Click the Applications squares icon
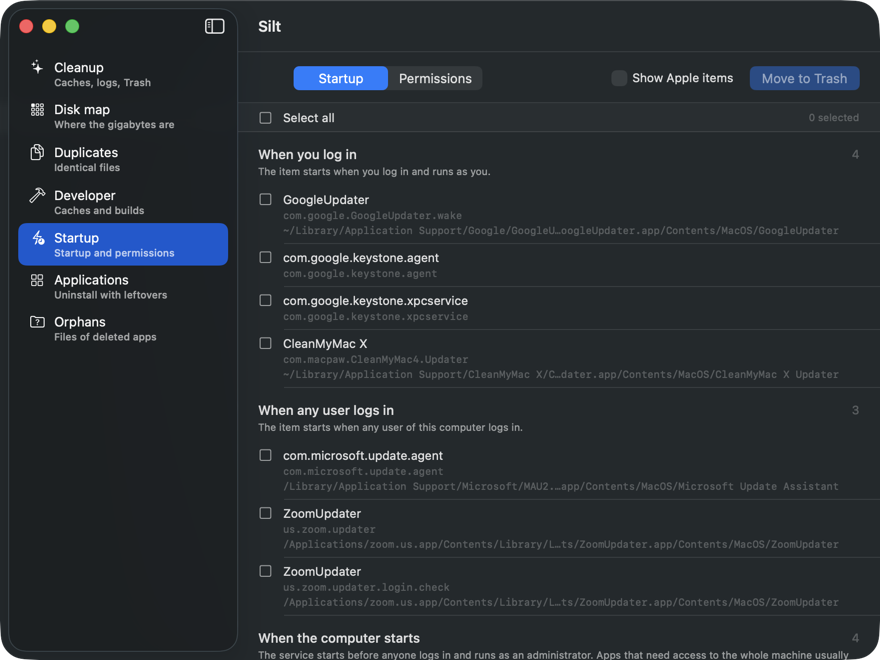Viewport: 880px width, 660px height. 37,280
